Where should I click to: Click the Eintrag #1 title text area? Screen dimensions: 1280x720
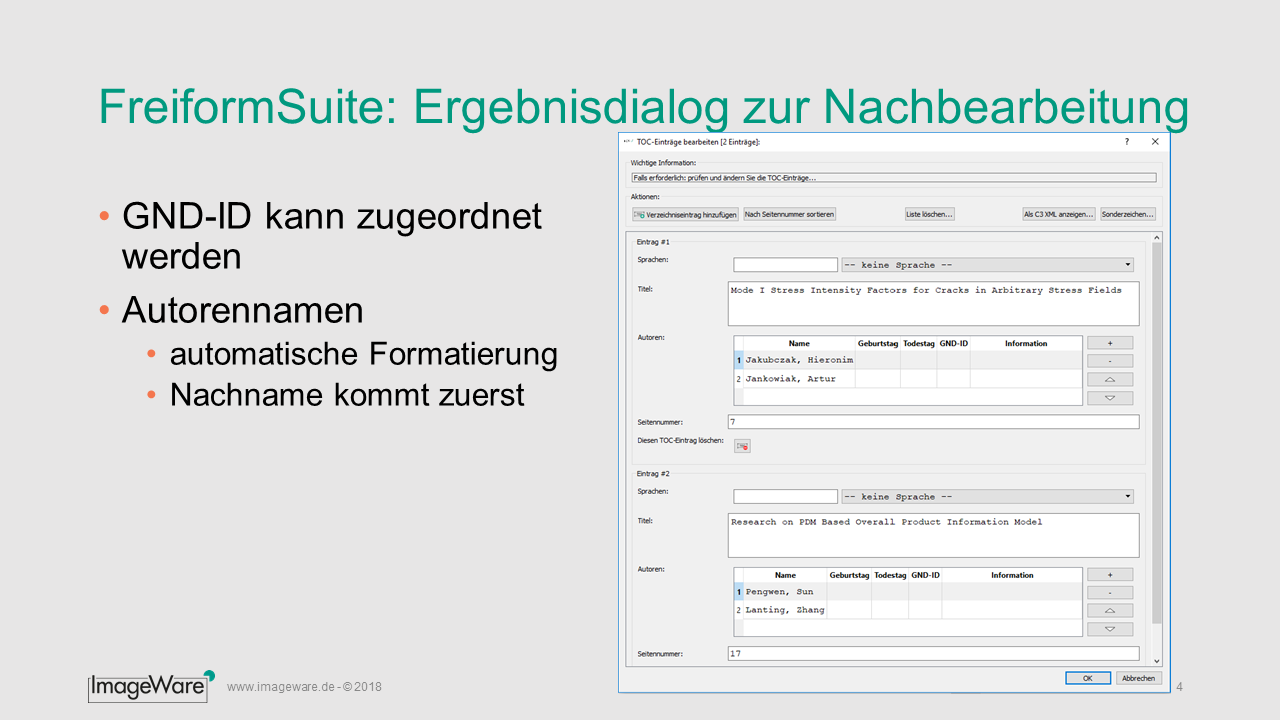point(933,303)
